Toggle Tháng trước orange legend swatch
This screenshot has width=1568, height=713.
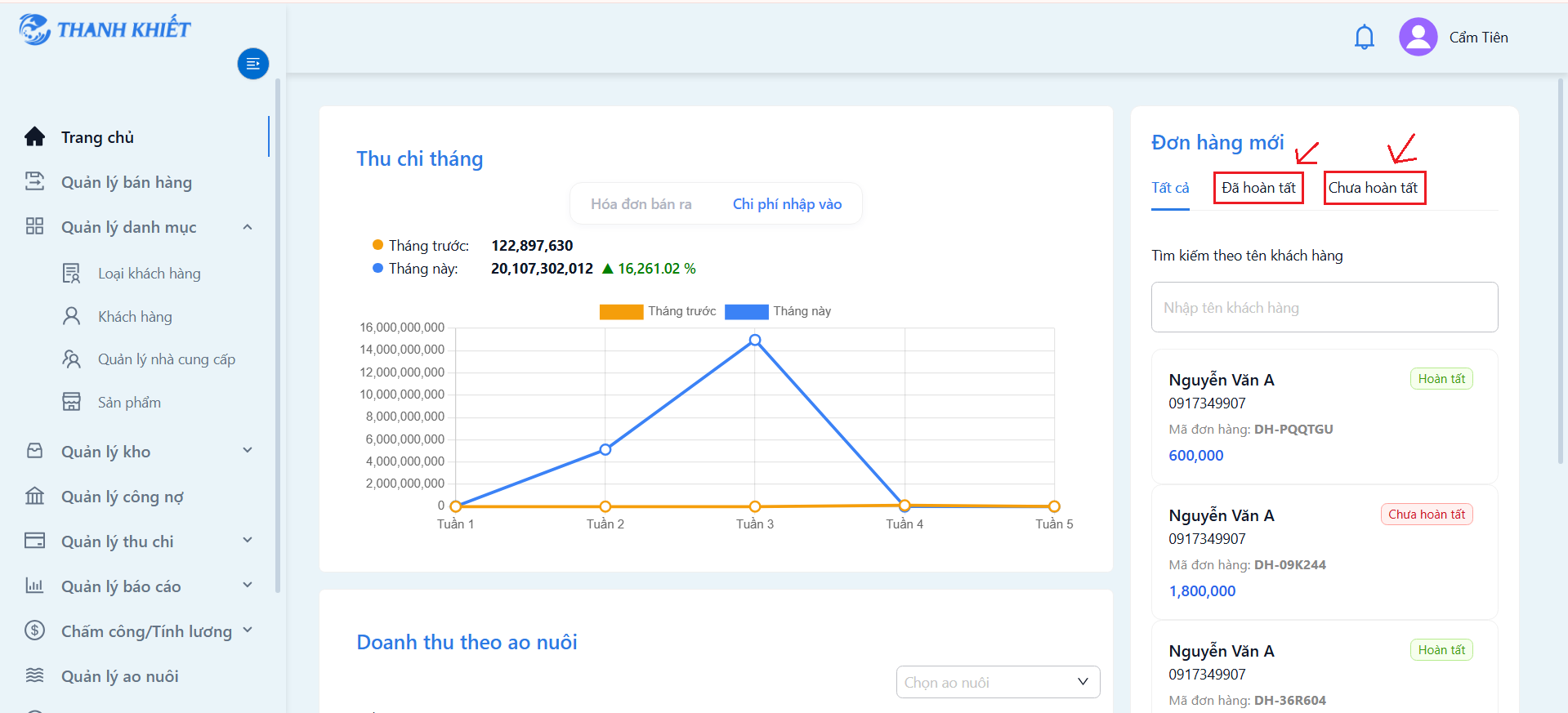[x=621, y=311]
